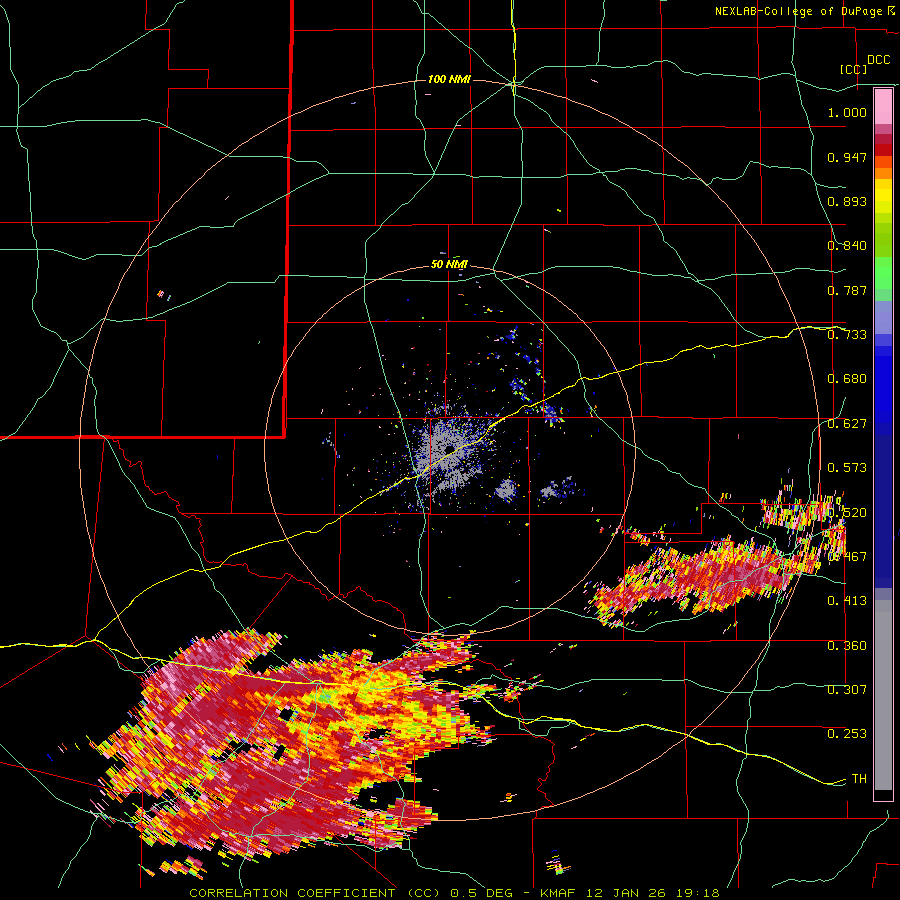Select the 0.413 scale value
The image size is (900, 900).
[x=847, y=601]
